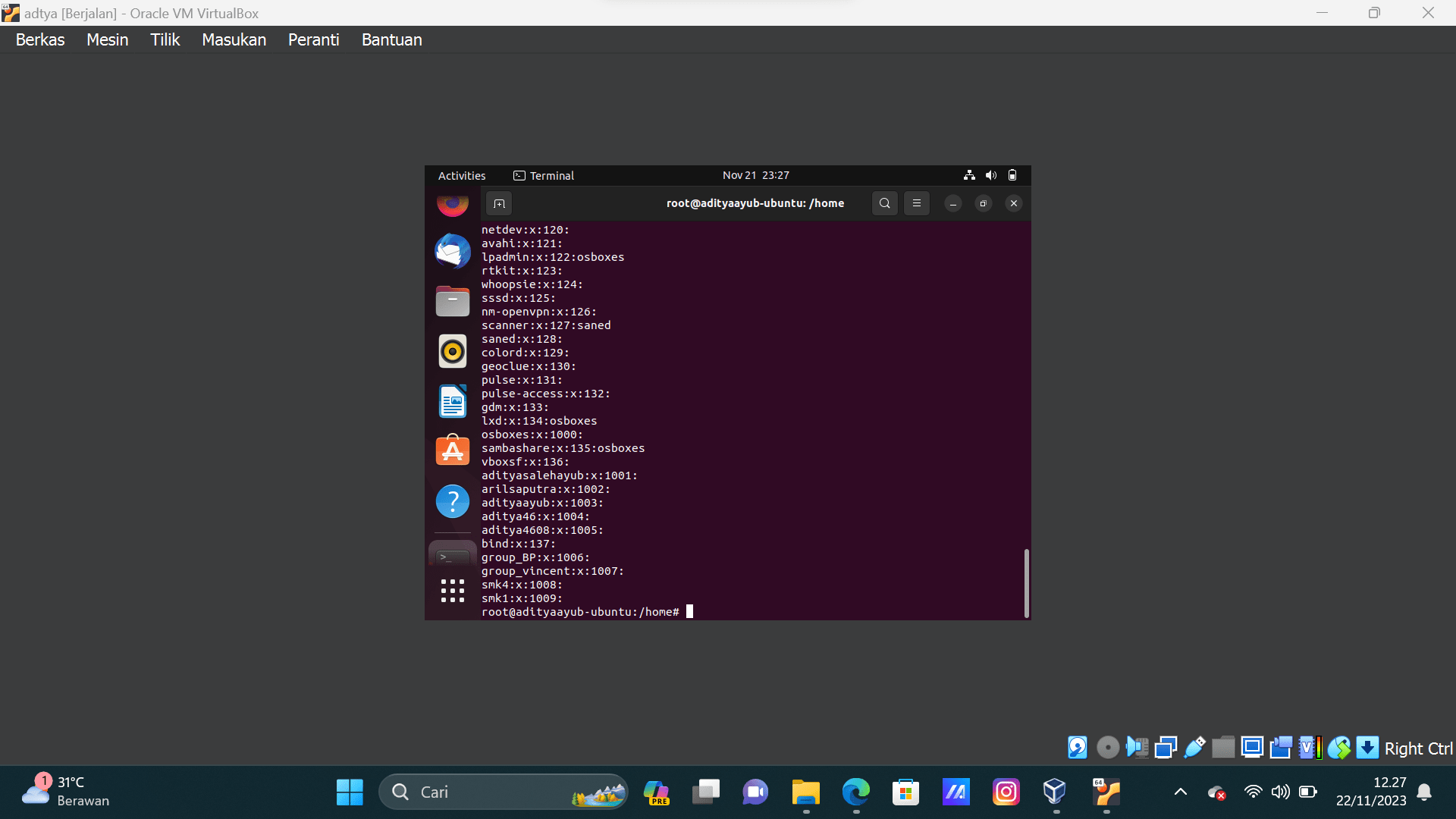Open the Tilik menu
Image resolution: width=1456 pixels, height=819 pixels.
(165, 39)
